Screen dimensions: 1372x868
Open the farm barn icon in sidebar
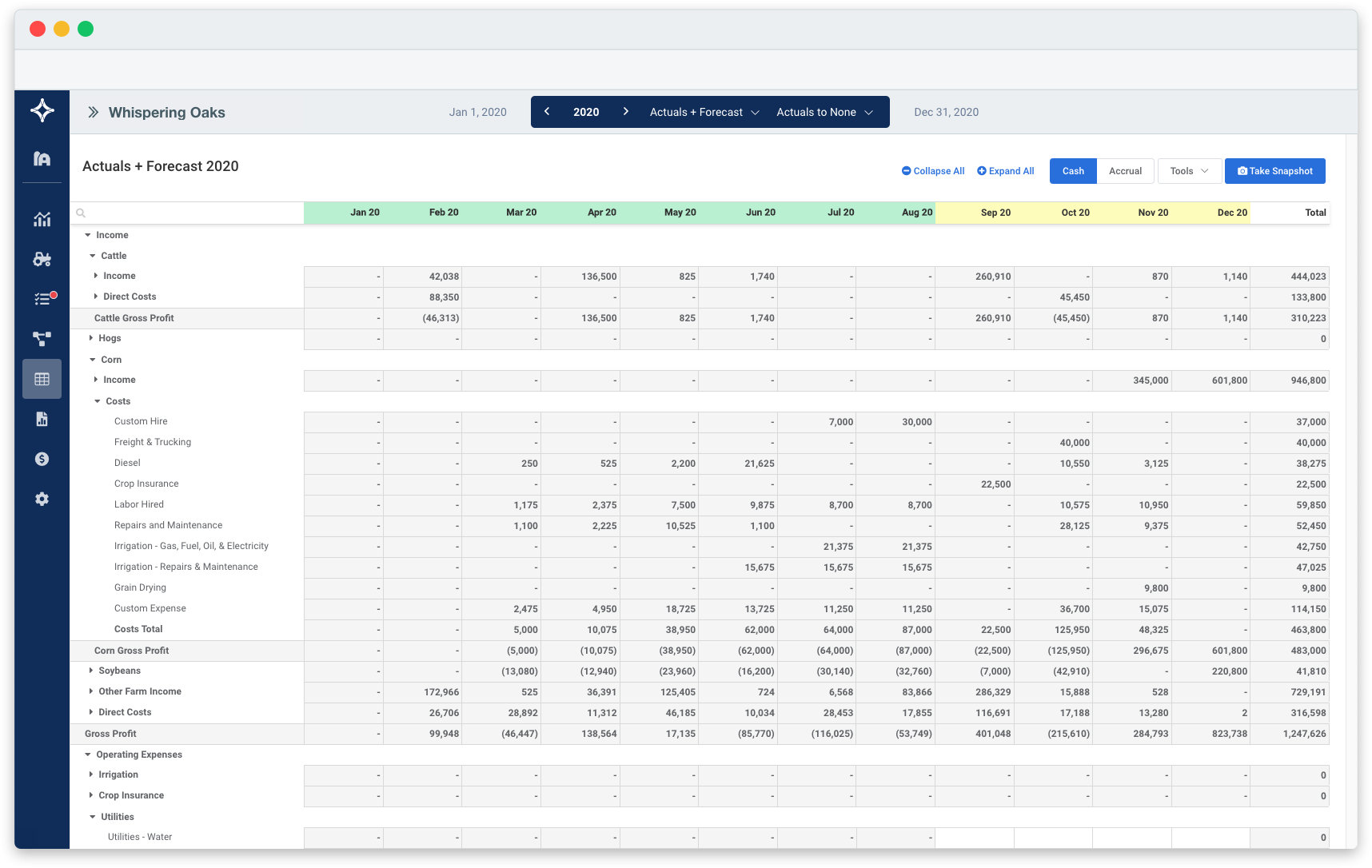click(42, 158)
